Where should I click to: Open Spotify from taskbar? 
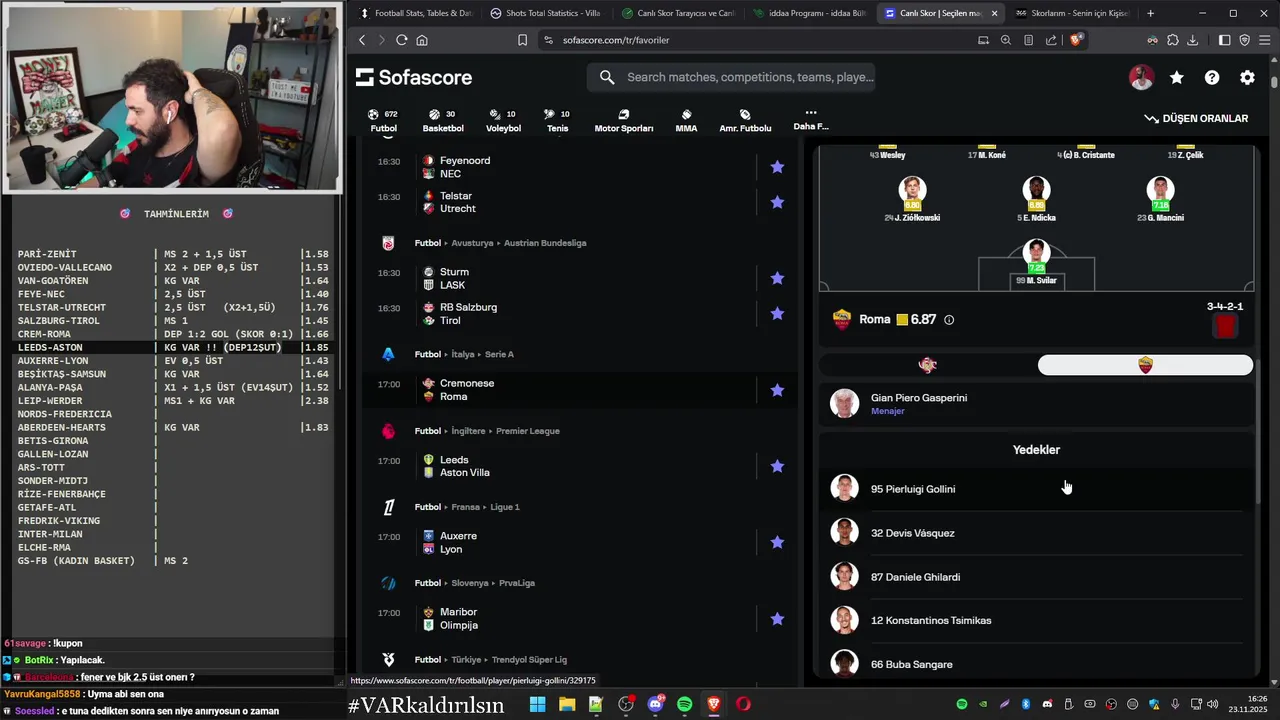[685, 704]
